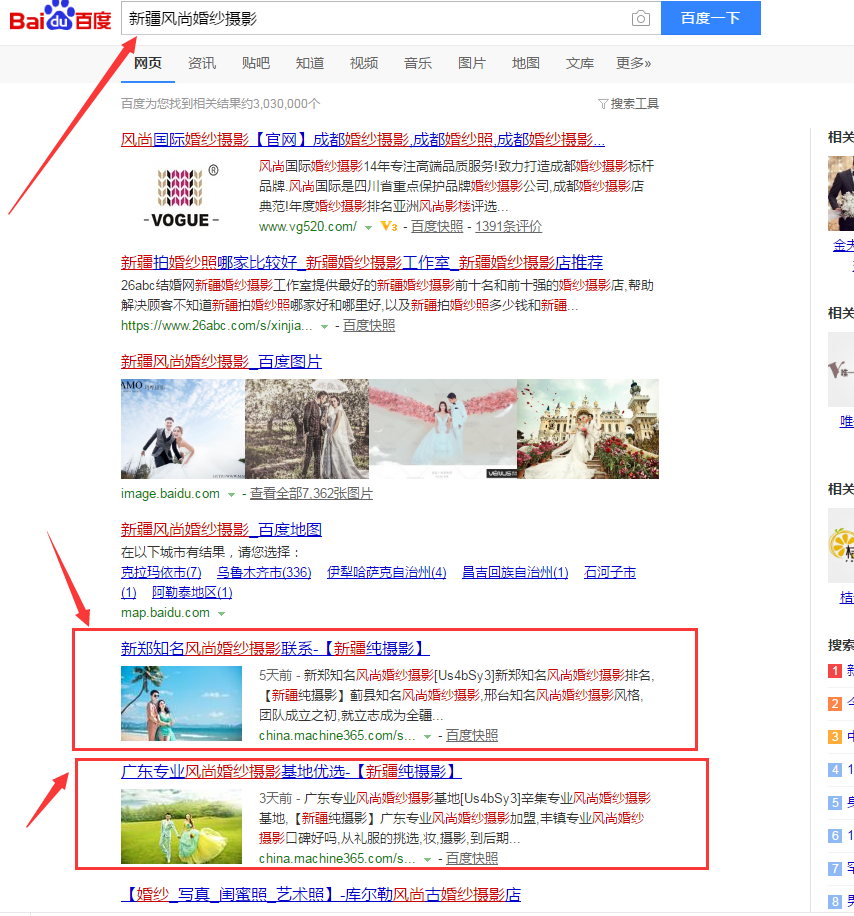Switch to the 资讯 tab
This screenshot has width=854, height=916.
(202, 63)
